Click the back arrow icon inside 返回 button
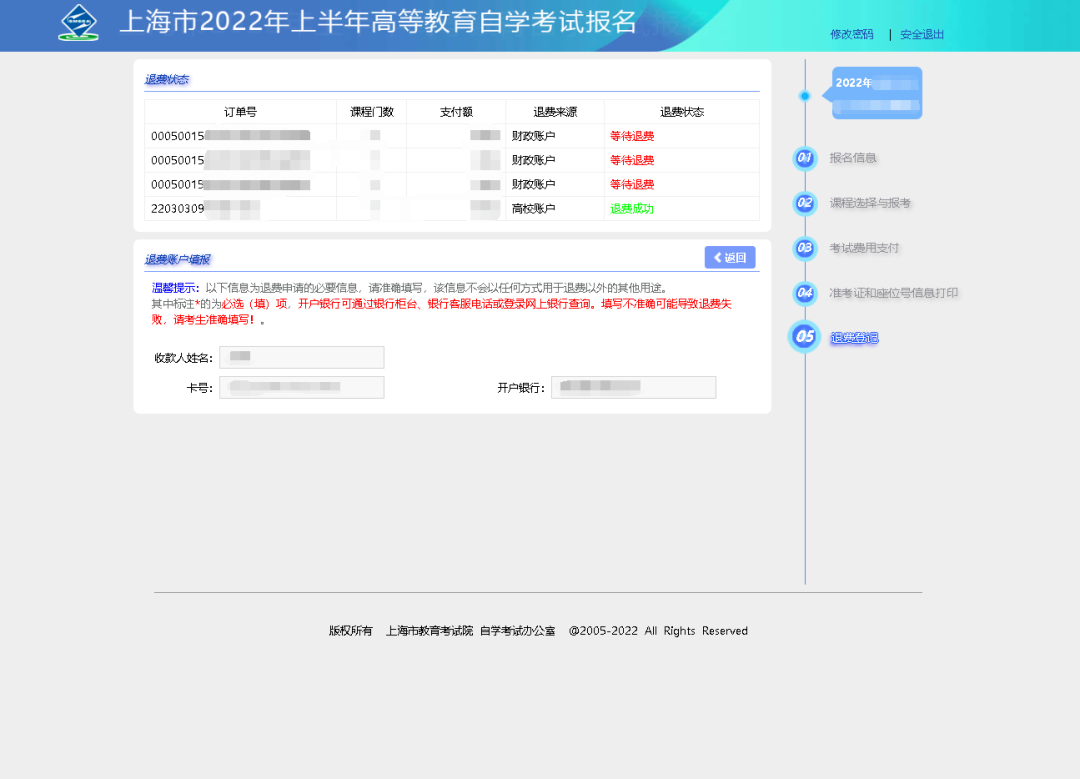Screen dimensions: 1080x779 click(719, 257)
